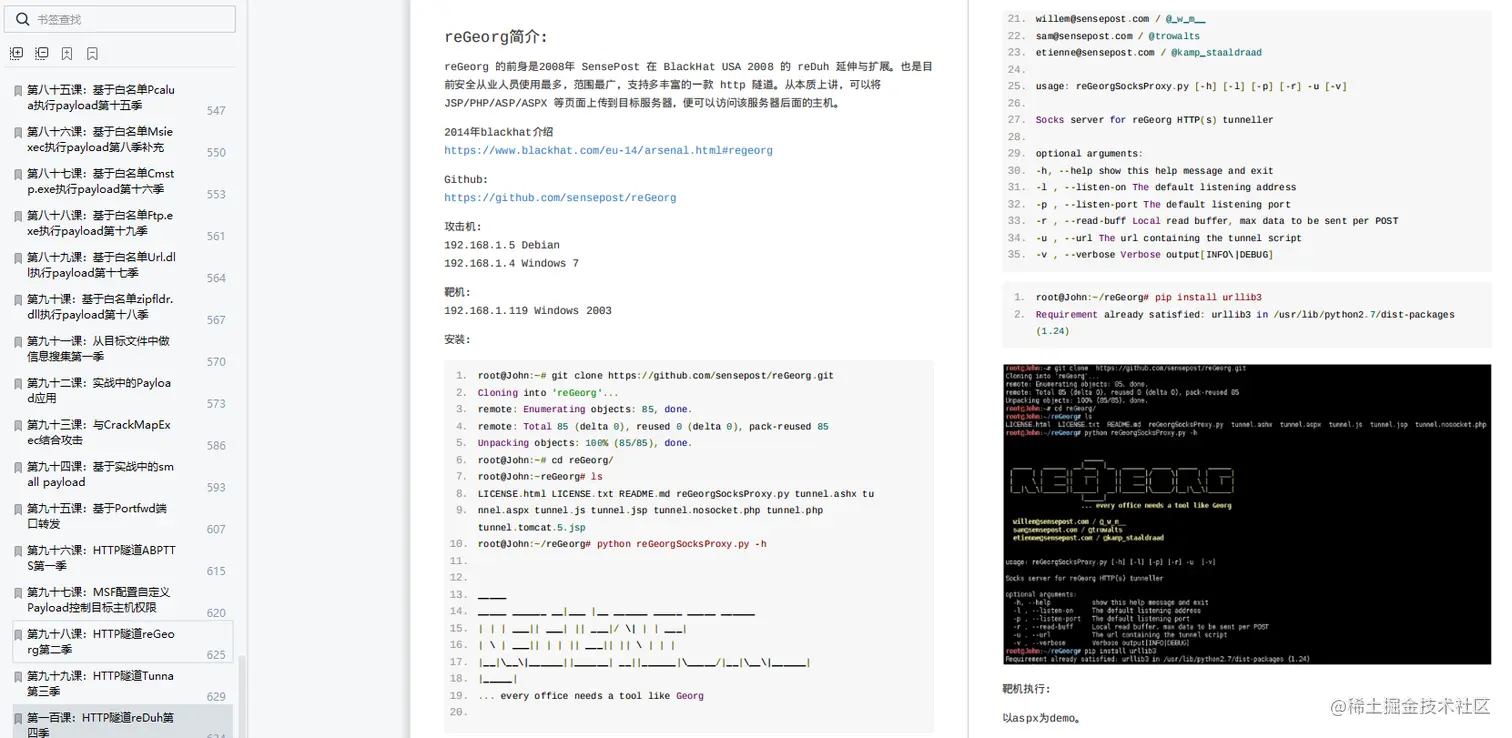
Task: Click text 'willem@sensepost.com / @_w_m__'
Action: [1120, 19]
